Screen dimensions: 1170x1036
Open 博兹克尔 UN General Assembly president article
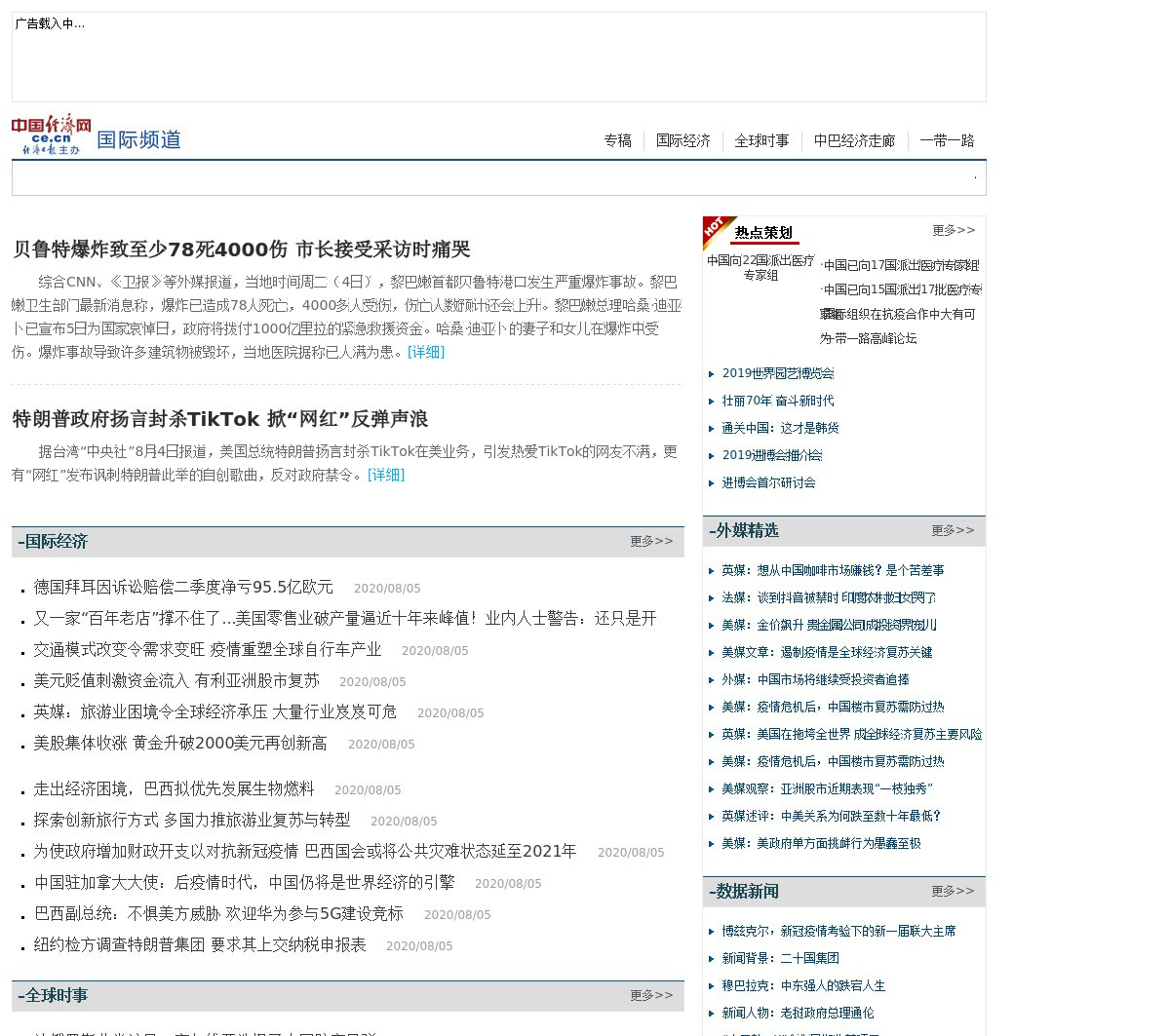838,931
